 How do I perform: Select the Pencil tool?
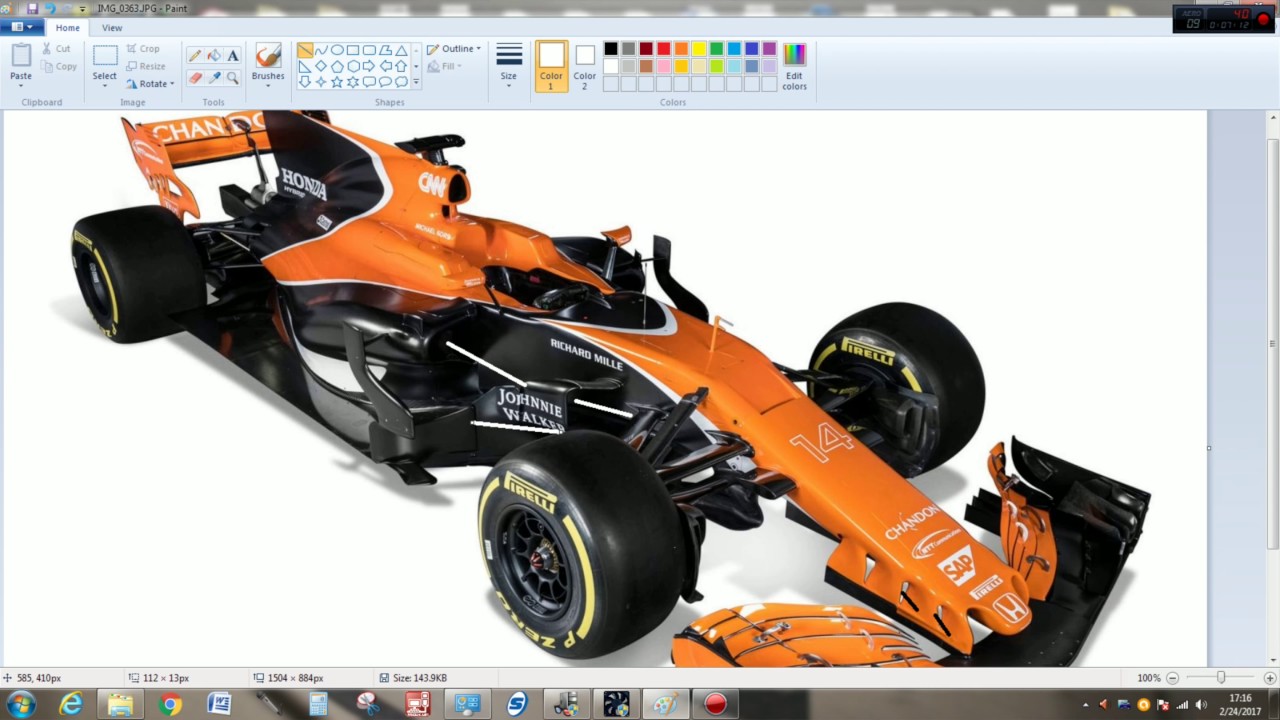pyautogui.click(x=195, y=56)
